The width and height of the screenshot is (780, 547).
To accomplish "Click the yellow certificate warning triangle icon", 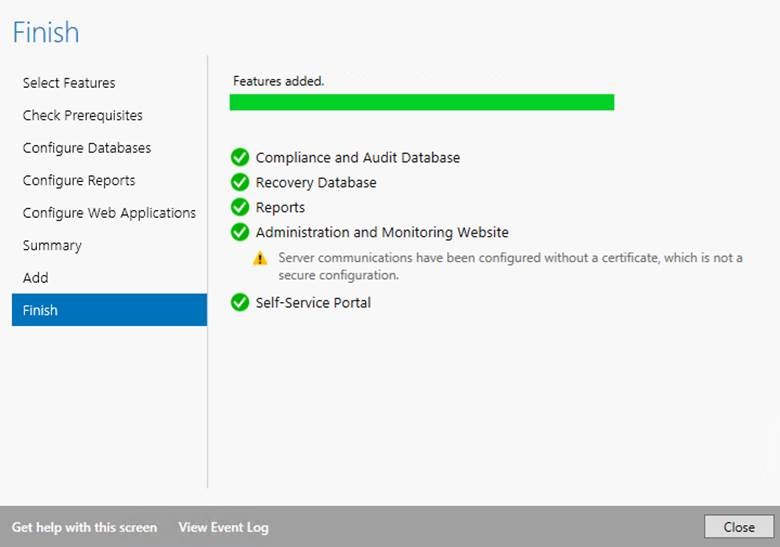I will pos(260,259).
